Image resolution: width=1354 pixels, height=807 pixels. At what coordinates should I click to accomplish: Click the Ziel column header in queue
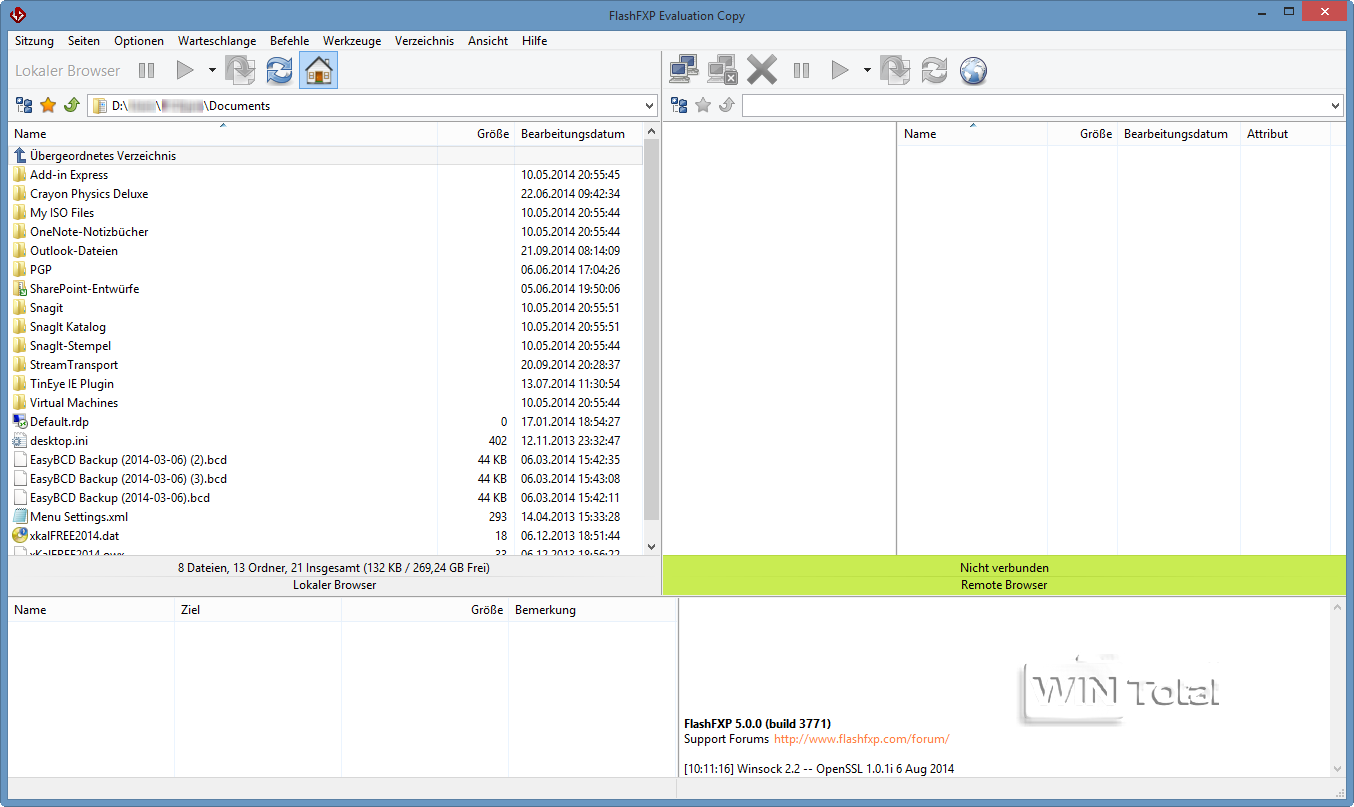(258, 610)
